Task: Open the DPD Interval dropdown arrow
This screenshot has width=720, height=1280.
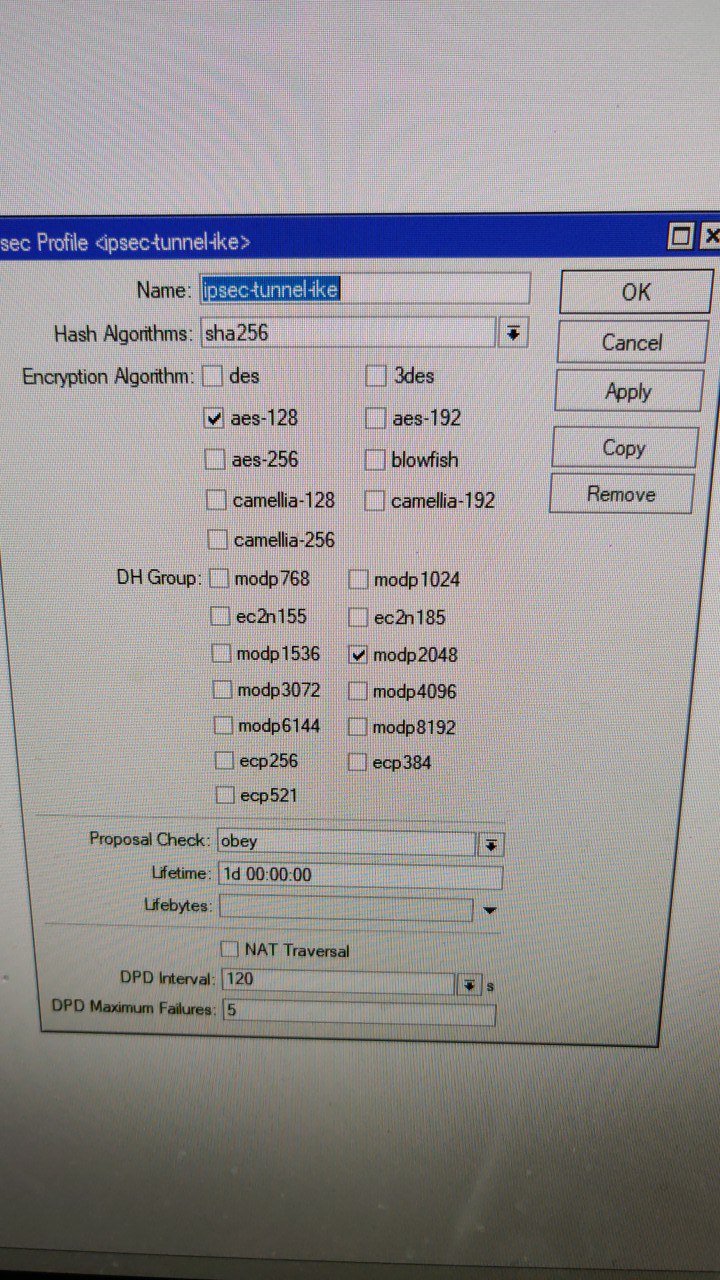Action: [469, 984]
